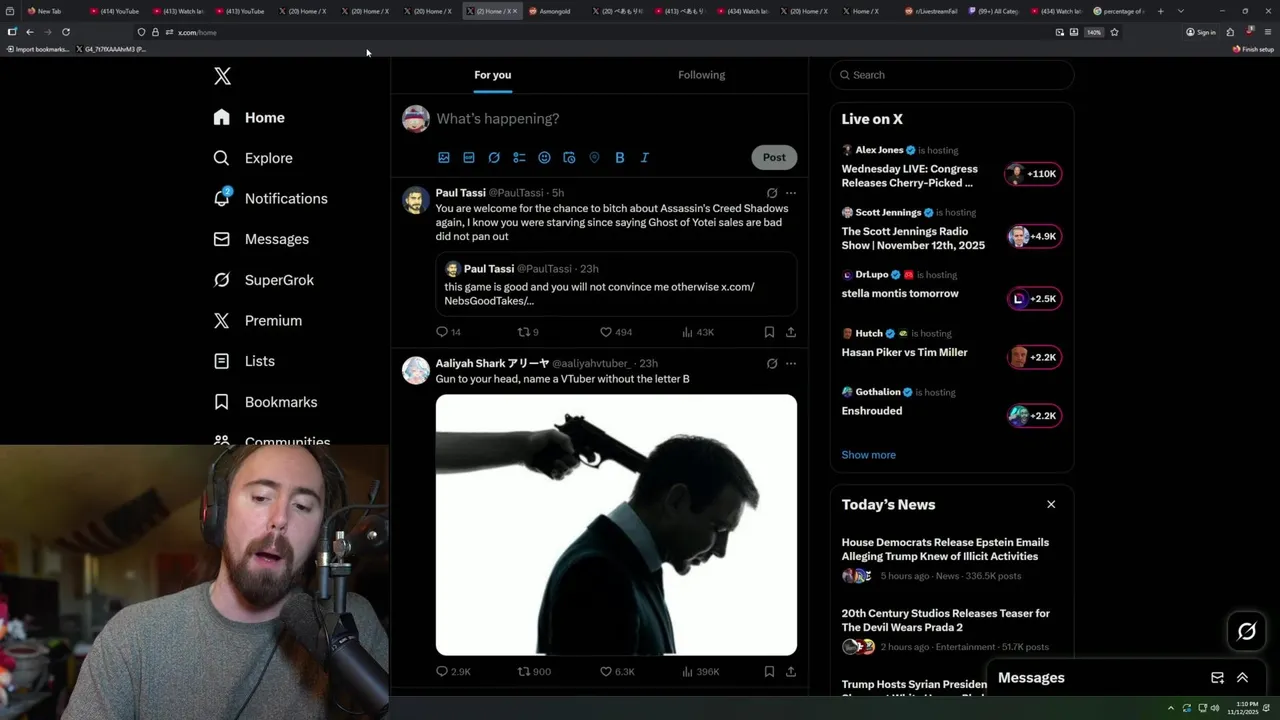Screen dimensions: 1280x720
Task: Click the schedule post icon
Action: coord(569,158)
